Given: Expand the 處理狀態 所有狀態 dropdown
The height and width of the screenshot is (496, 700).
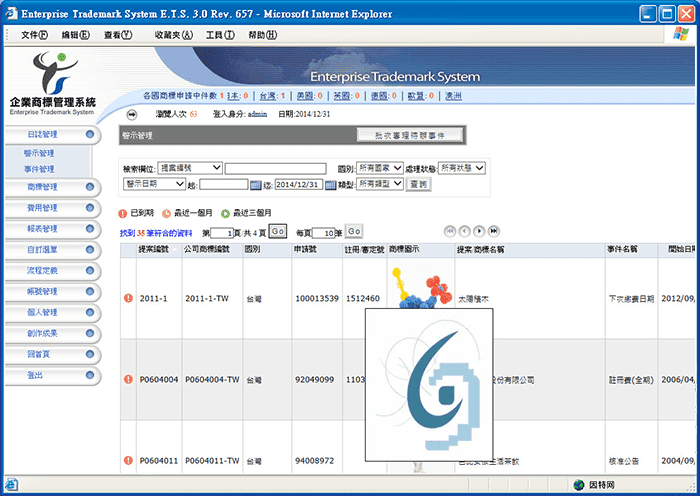Looking at the screenshot, I should coord(461,168).
